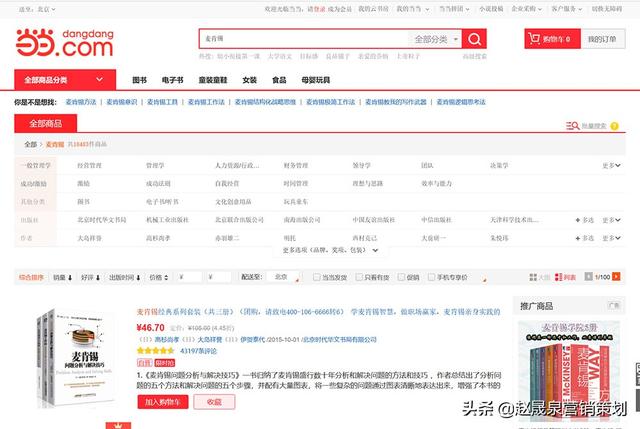Open the 童装童鞋 nav item
This screenshot has height=429, width=640.
point(213,80)
